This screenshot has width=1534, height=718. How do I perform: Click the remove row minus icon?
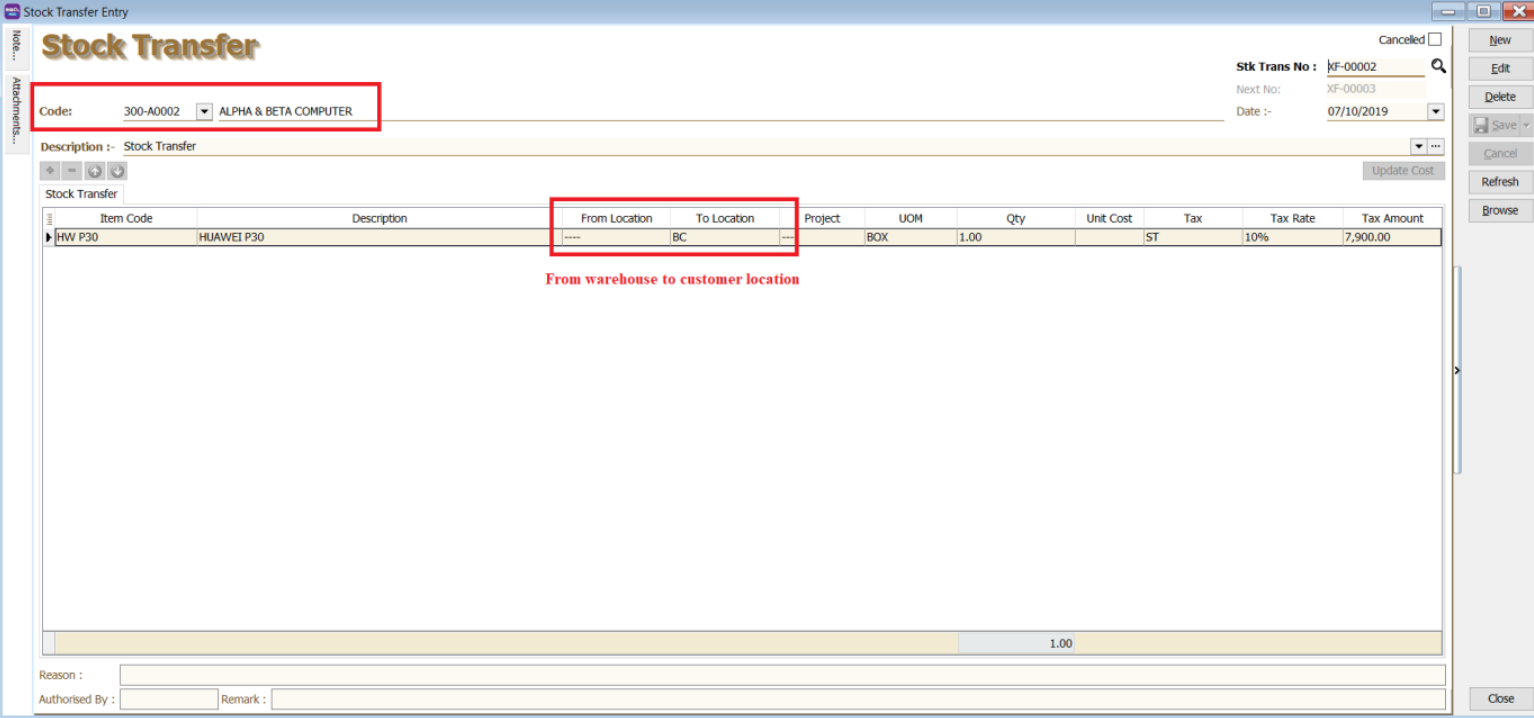72,172
